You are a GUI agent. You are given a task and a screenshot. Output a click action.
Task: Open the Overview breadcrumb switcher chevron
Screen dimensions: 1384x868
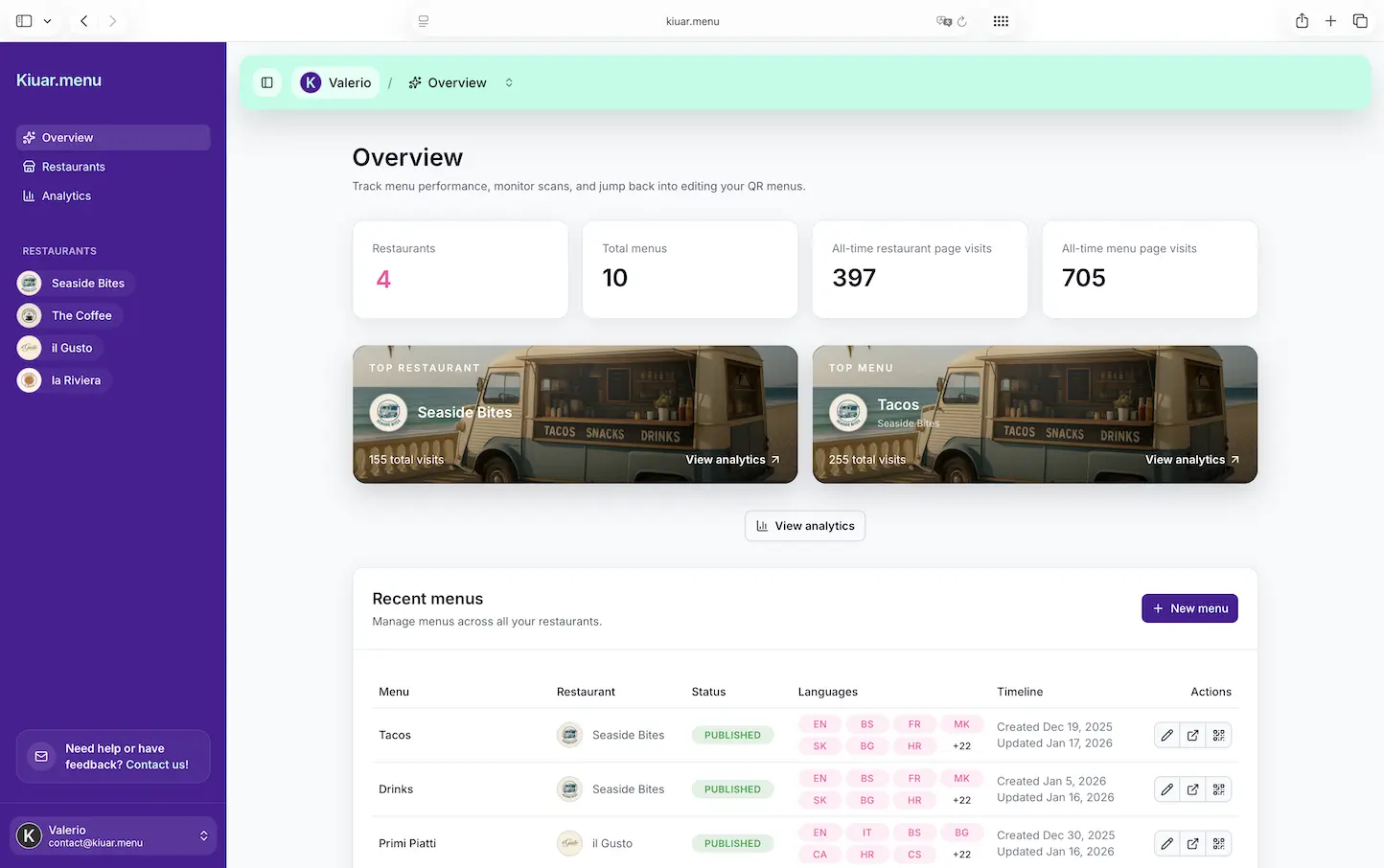pos(509,82)
